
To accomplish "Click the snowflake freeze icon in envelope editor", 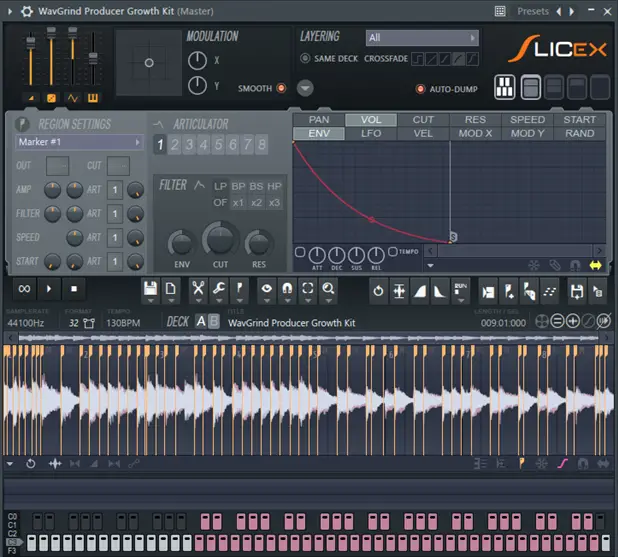I will click(534, 266).
